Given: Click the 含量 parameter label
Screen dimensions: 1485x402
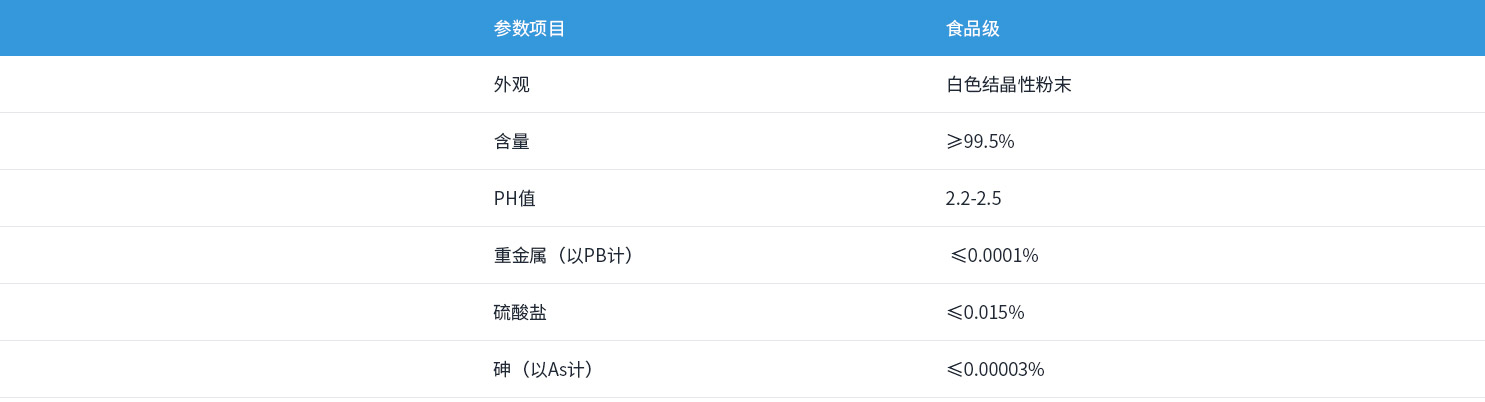Looking at the screenshot, I should 511,142.
